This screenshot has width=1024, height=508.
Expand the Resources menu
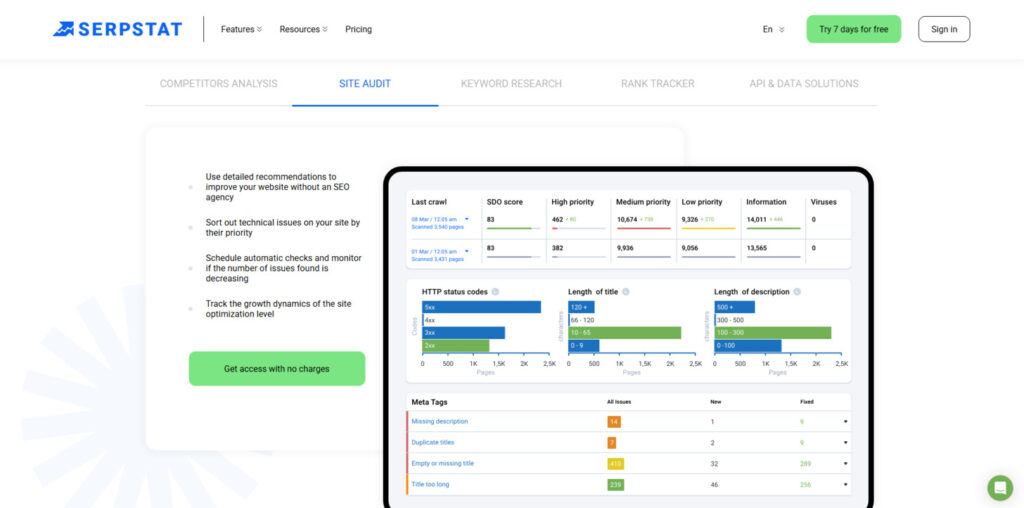[x=304, y=29]
